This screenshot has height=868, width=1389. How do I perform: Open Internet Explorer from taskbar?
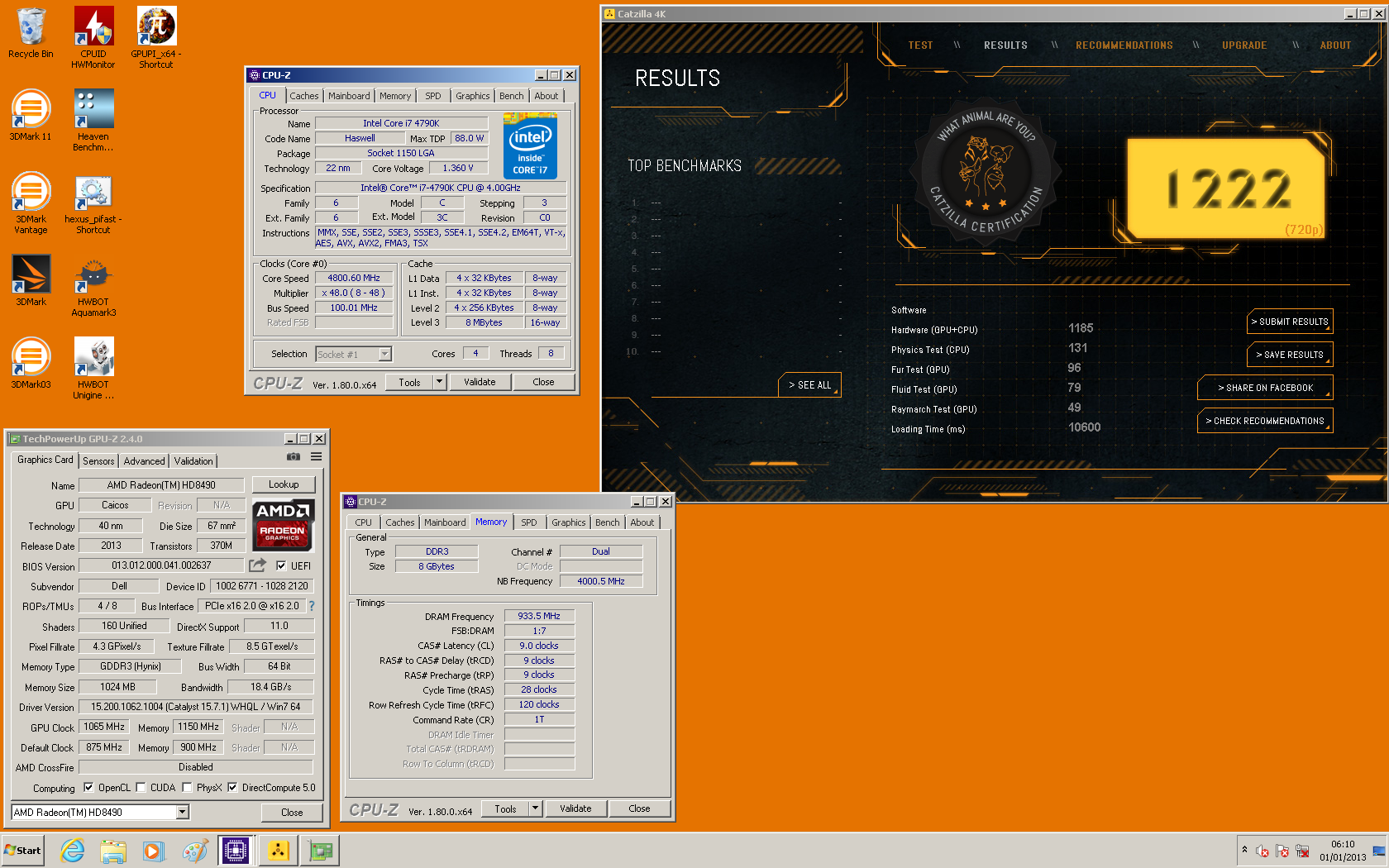coord(73,850)
